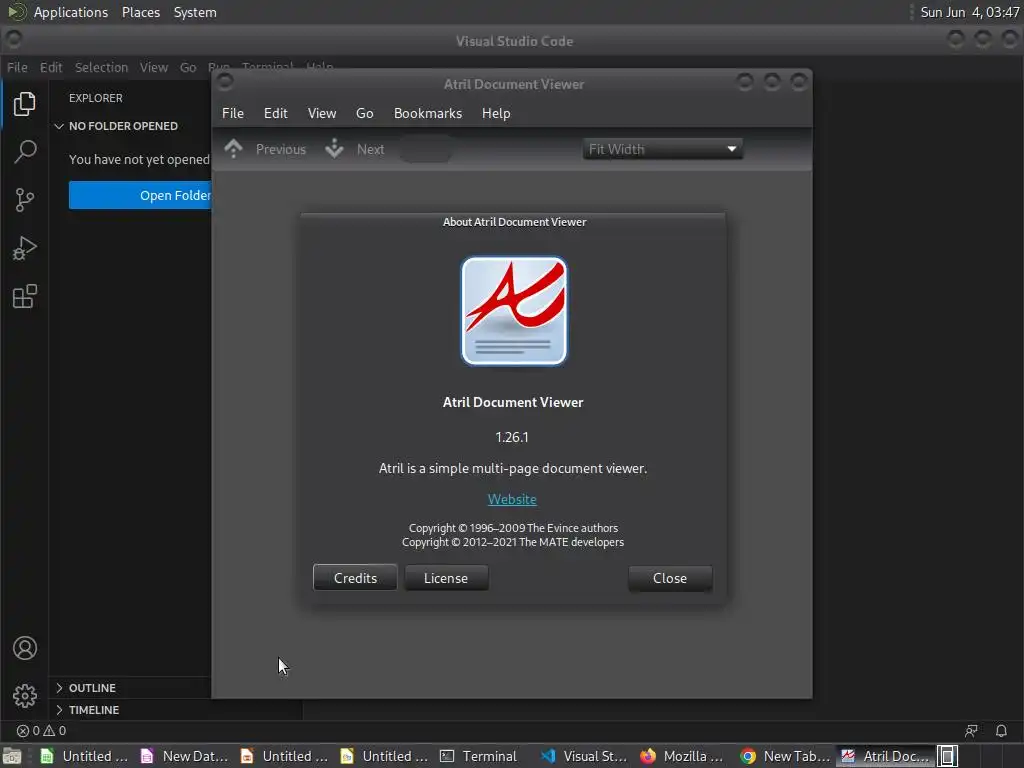Open VS Code notifications bell

[x=1000, y=731]
